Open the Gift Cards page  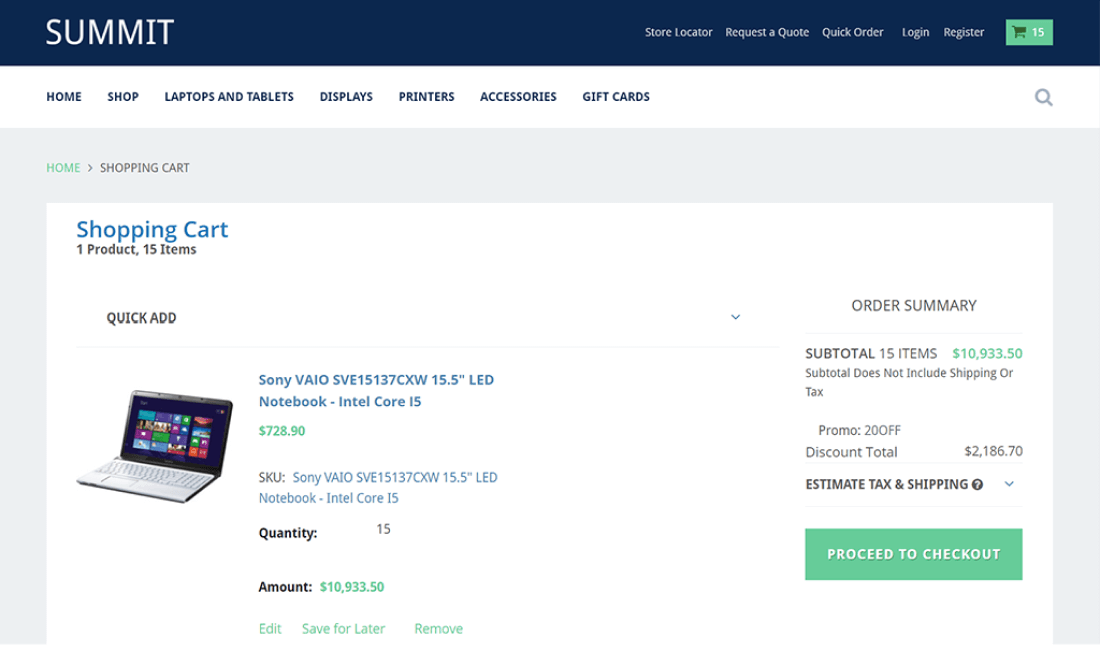(x=615, y=96)
